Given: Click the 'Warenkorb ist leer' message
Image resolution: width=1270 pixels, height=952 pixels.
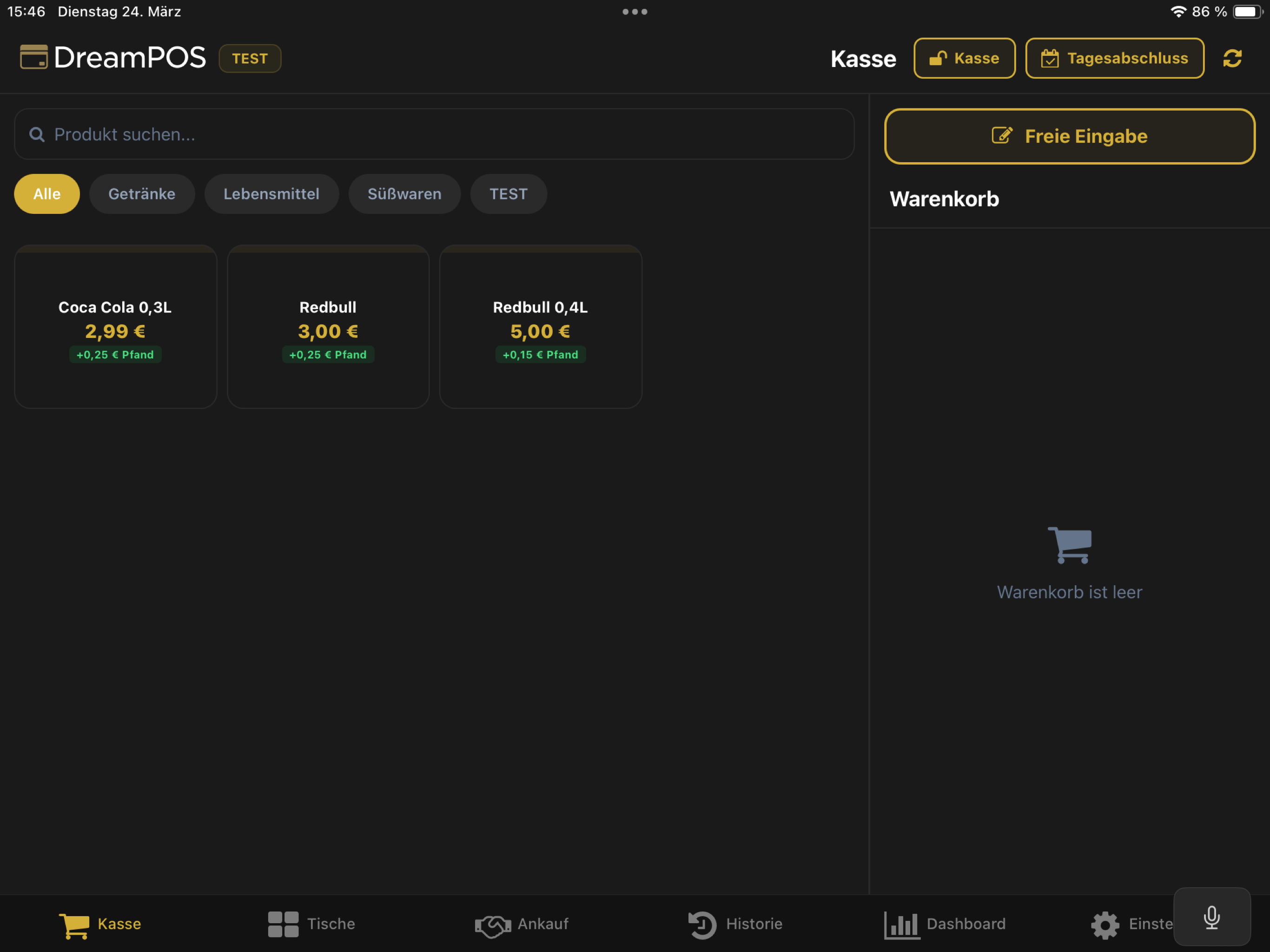Looking at the screenshot, I should click(x=1069, y=592).
